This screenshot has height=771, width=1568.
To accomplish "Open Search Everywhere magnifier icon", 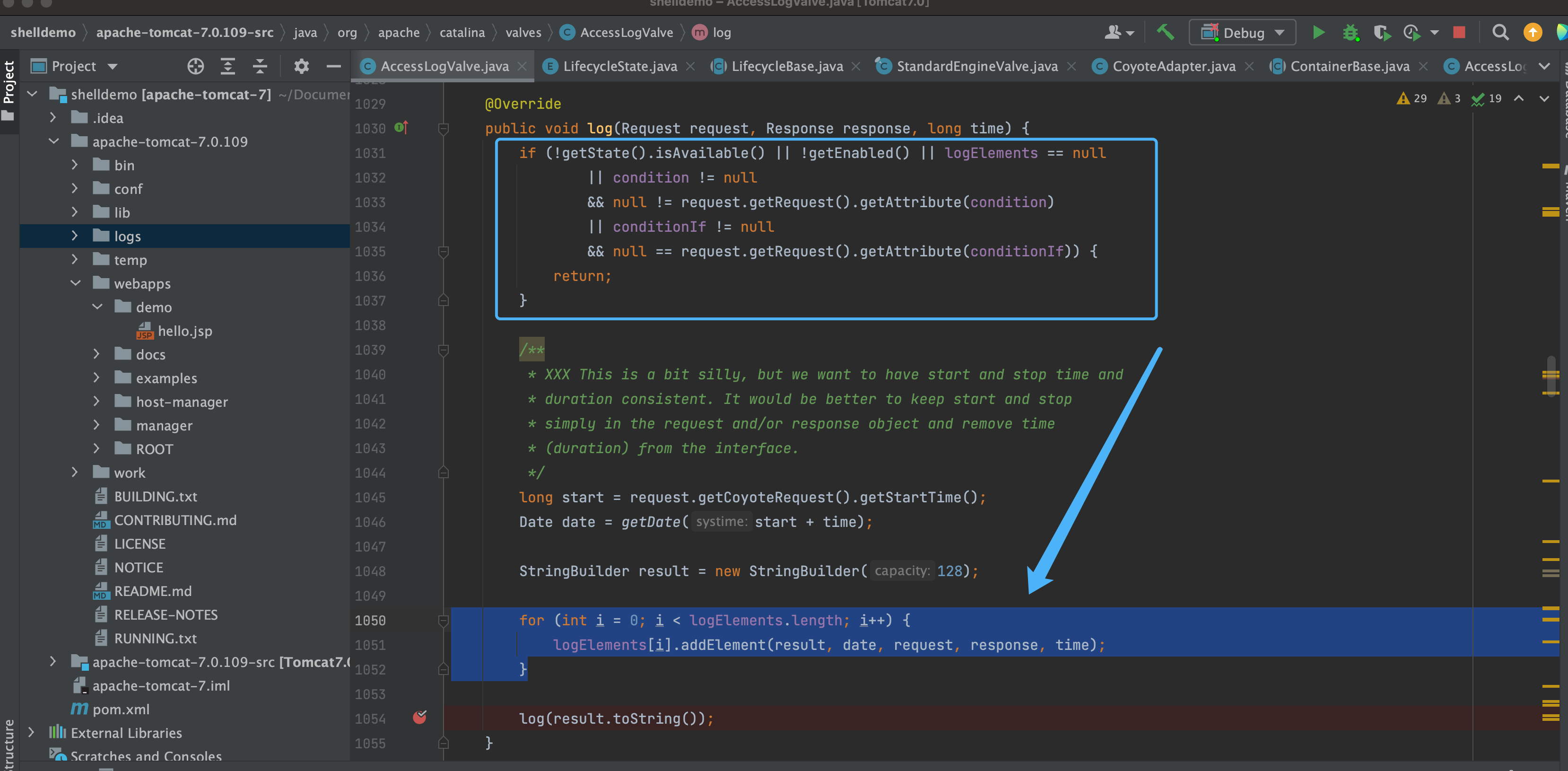I will tap(1500, 32).
